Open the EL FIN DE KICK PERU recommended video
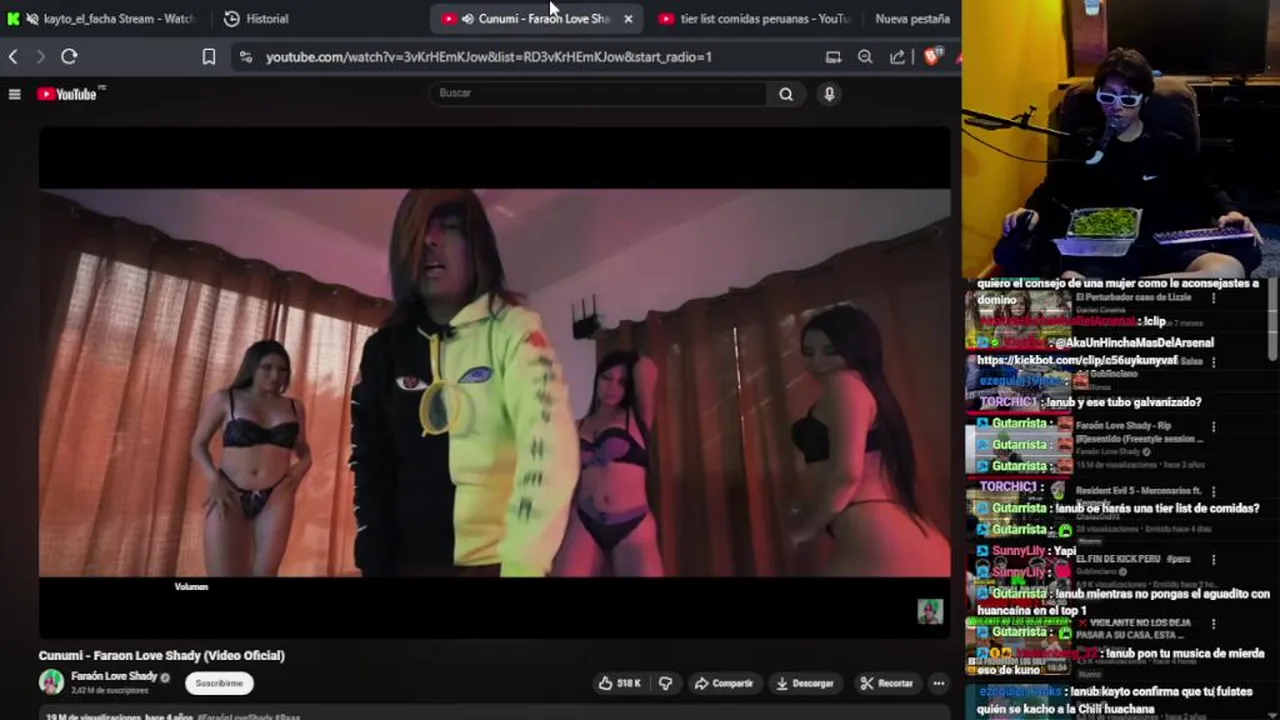Viewport: 1280px width, 720px height. [x=1133, y=559]
